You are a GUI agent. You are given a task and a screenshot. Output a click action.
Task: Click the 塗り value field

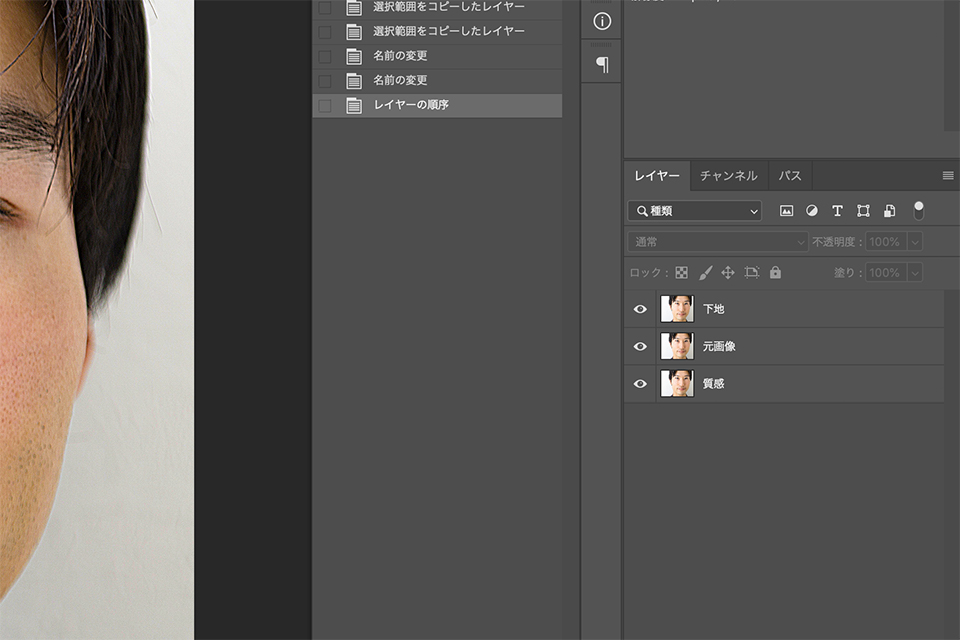(x=886, y=273)
